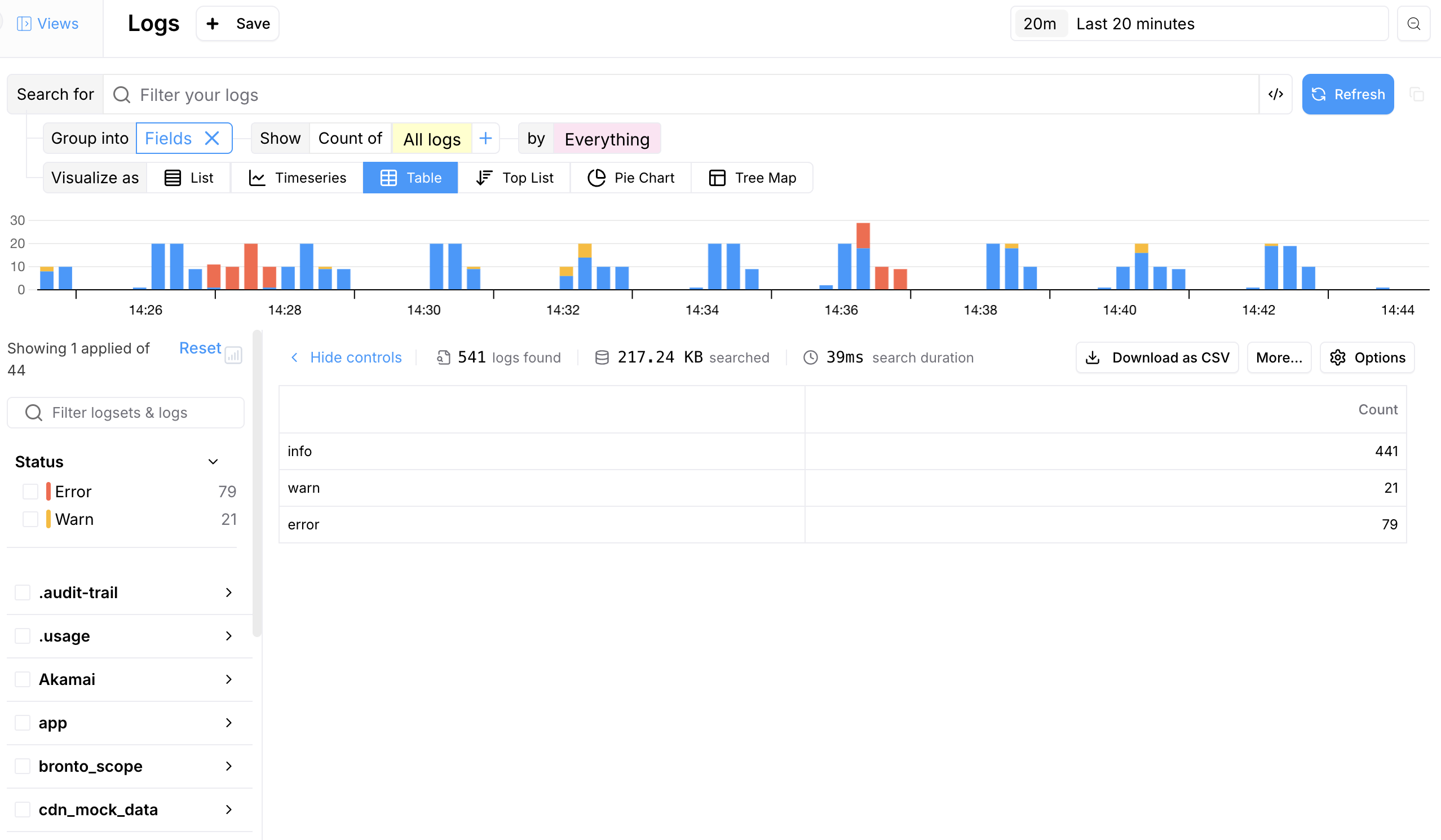1441x840 pixels.
Task: Click the code query mode icon
Action: [1275, 94]
